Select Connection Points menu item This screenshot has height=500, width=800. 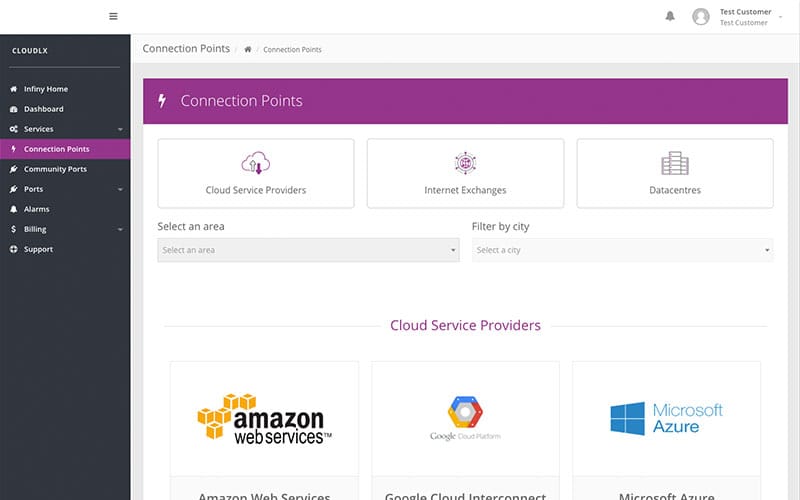pos(65,149)
